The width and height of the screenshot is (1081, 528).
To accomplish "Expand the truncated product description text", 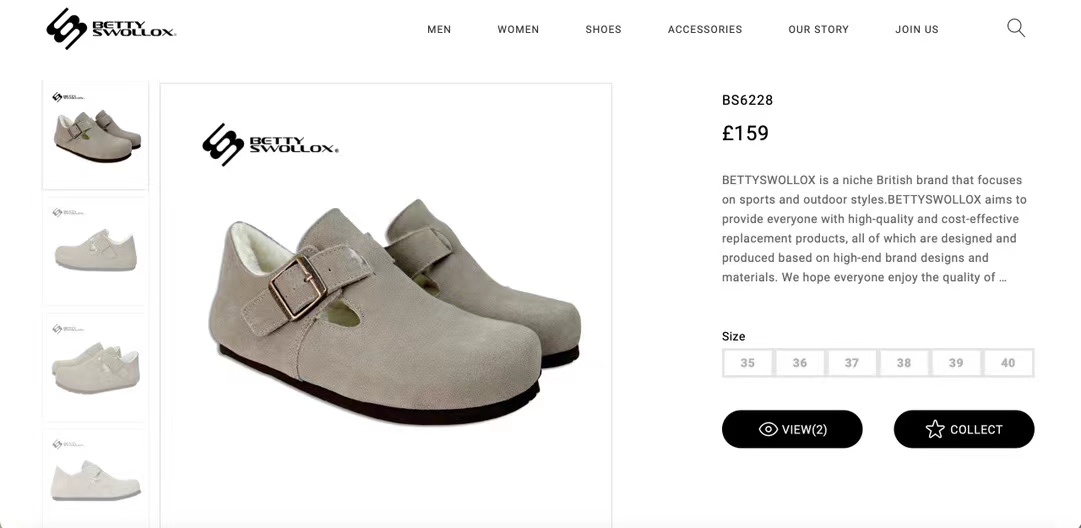I will (1002, 277).
